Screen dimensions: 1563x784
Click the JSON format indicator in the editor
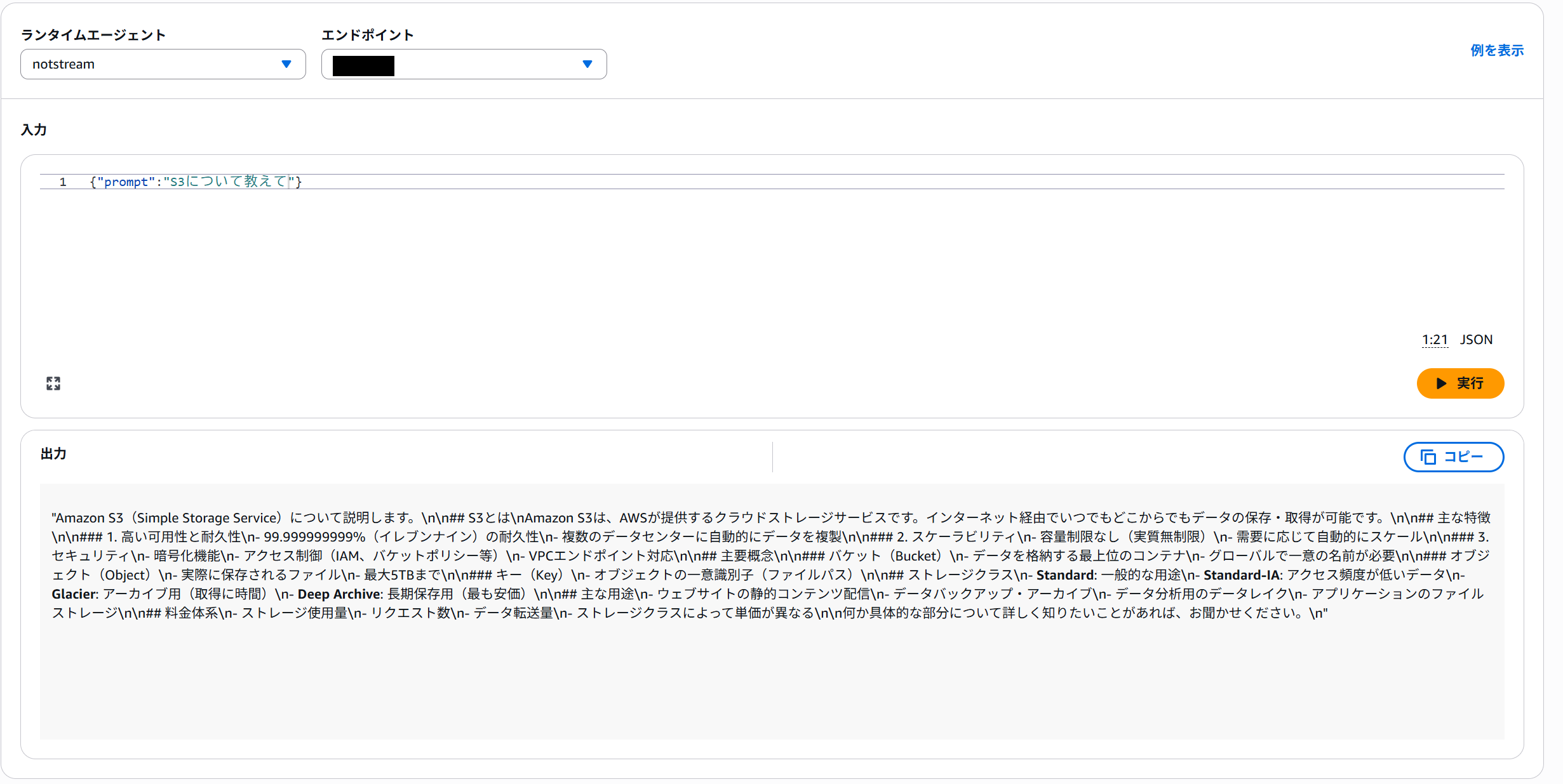point(1476,340)
